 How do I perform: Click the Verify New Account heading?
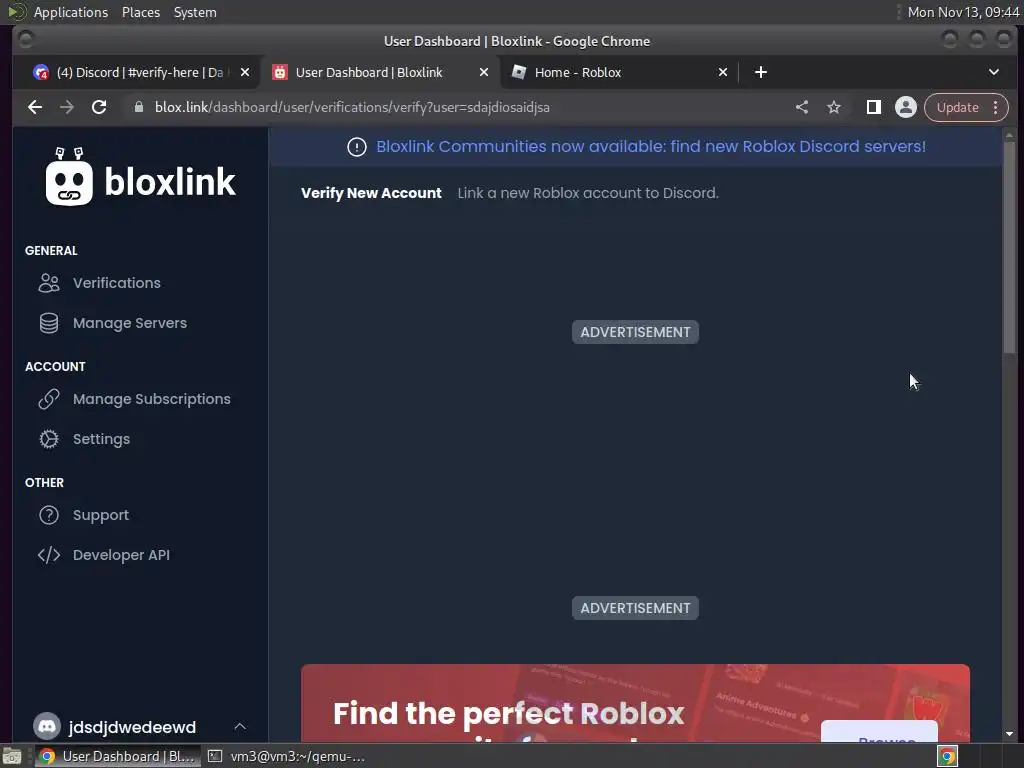pos(371,193)
